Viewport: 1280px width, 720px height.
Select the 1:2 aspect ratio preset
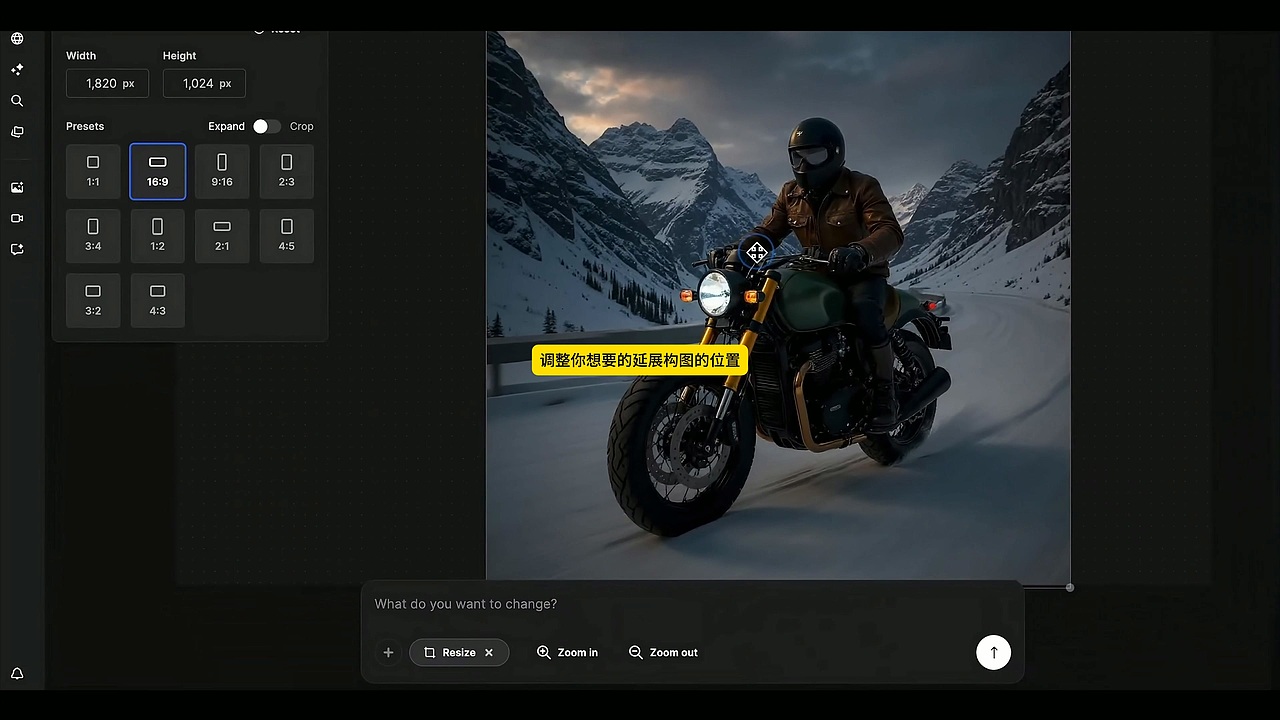click(157, 236)
